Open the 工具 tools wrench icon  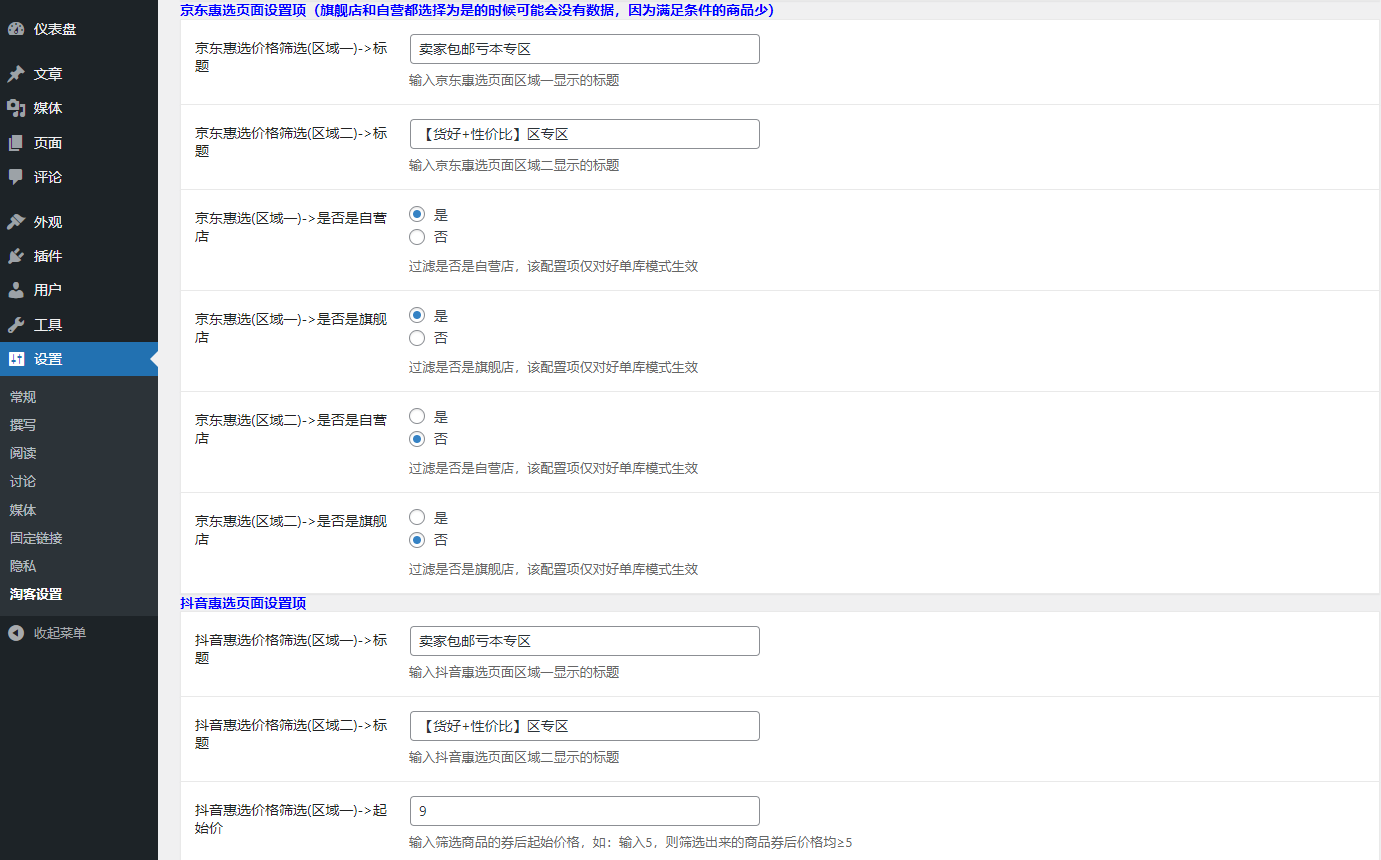(x=14, y=325)
